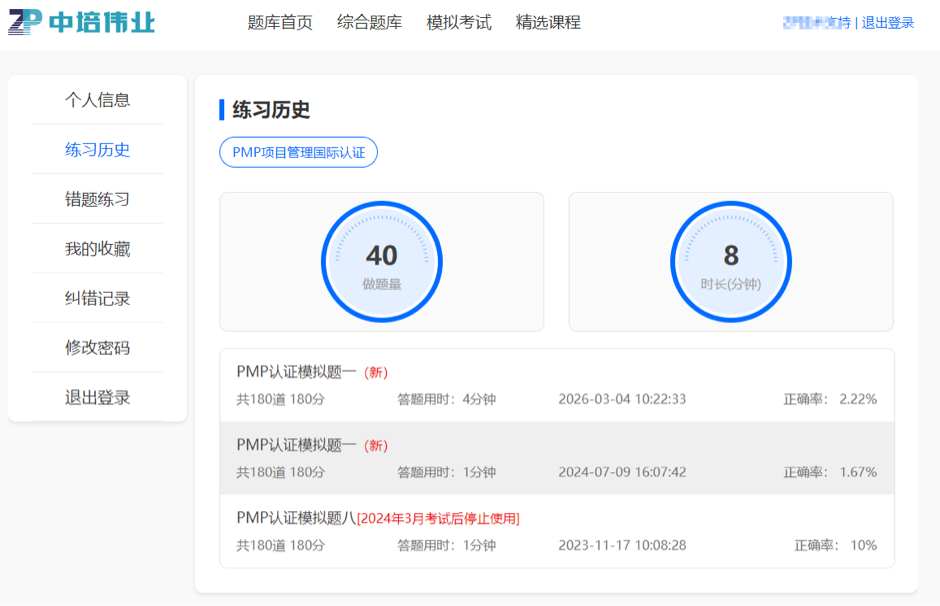This screenshot has height=606, width=940.
Task: Select 精选课程 in top navigation
Action: point(548,22)
